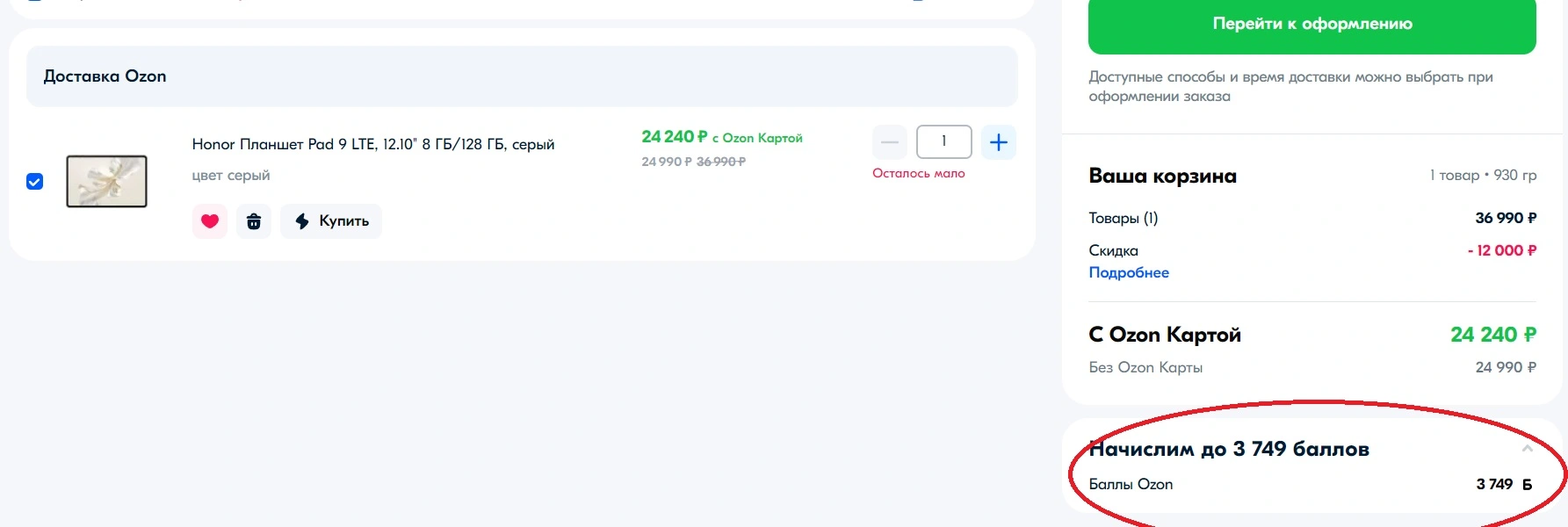Open the Honor Планшет Pad 9 LTE product link
The height and width of the screenshot is (527, 1568).
point(373,144)
